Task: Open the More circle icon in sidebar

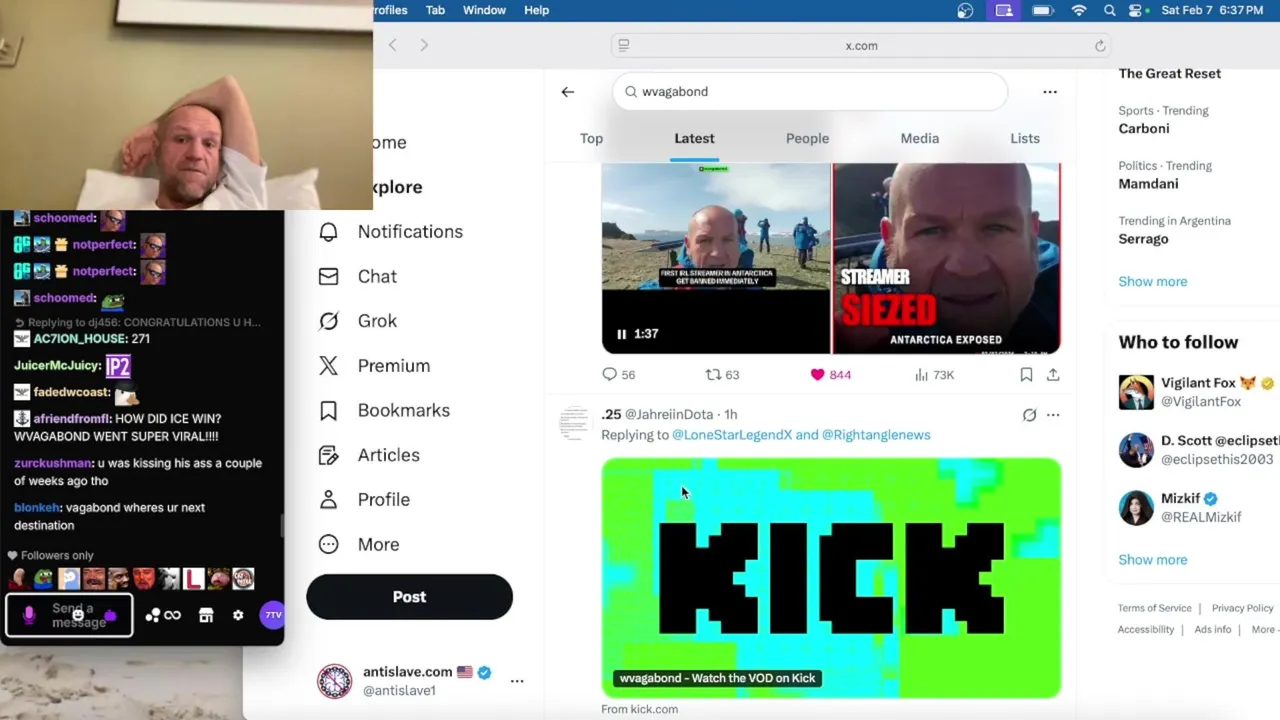Action: [328, 544]
